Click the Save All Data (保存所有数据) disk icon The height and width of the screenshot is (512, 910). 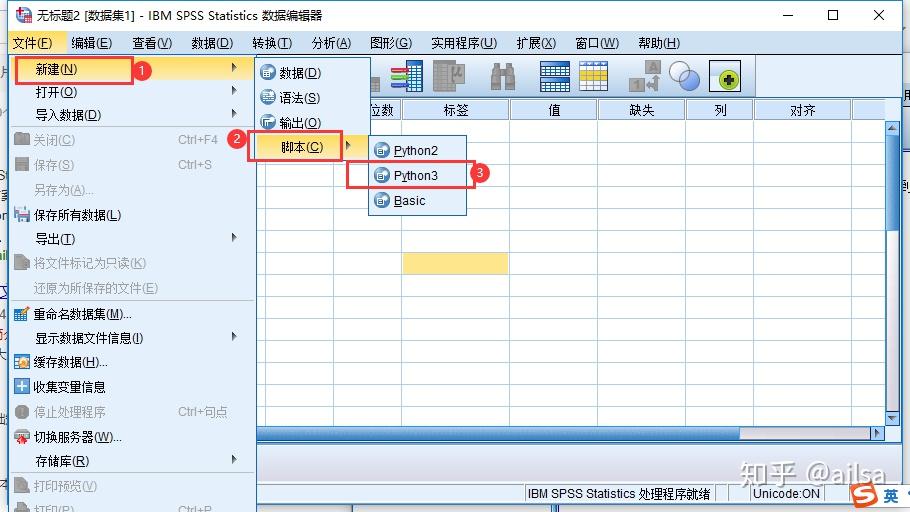(22, 215)
